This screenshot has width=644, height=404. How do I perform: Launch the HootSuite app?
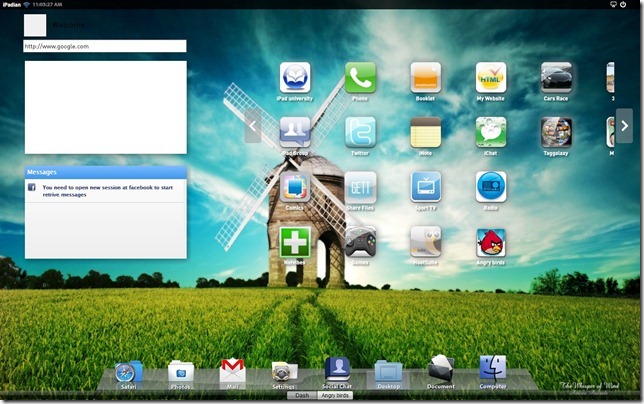click(x=426, y=242)
